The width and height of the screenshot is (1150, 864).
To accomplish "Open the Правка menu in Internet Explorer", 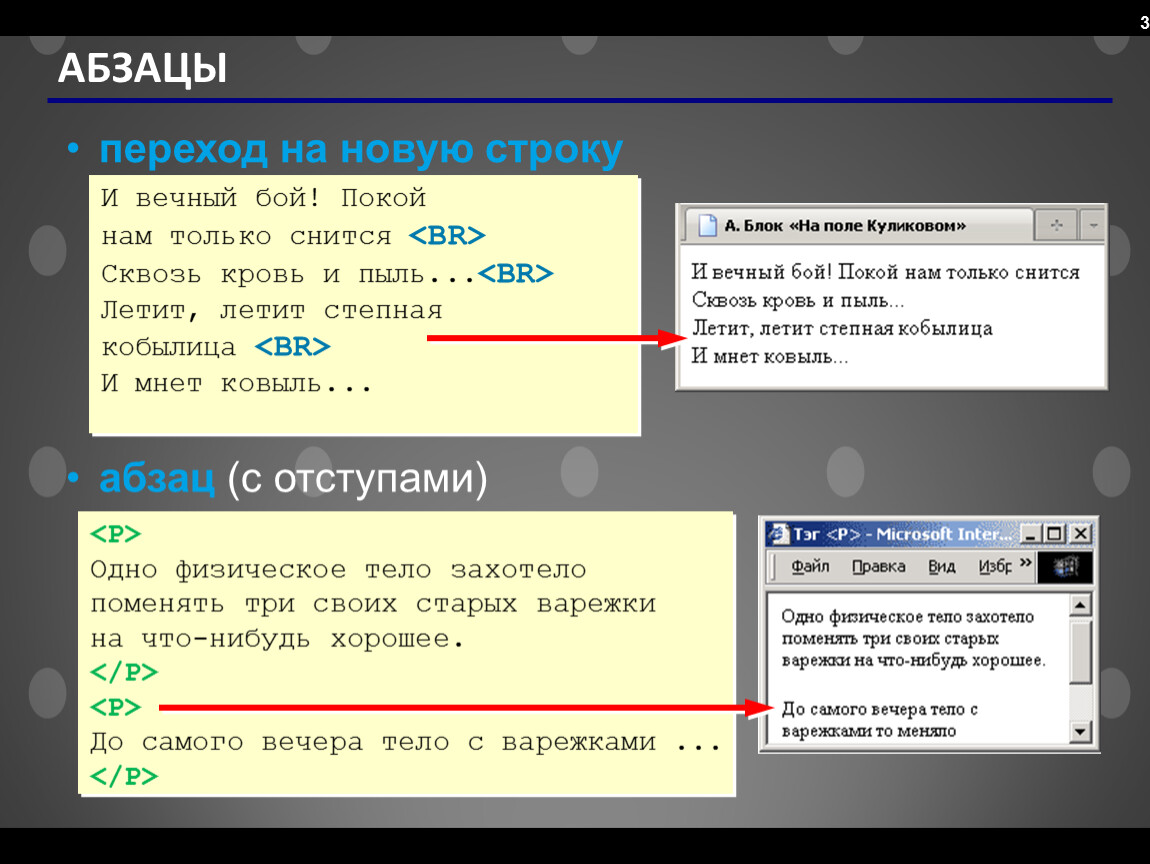I will [x=878, y=566].
